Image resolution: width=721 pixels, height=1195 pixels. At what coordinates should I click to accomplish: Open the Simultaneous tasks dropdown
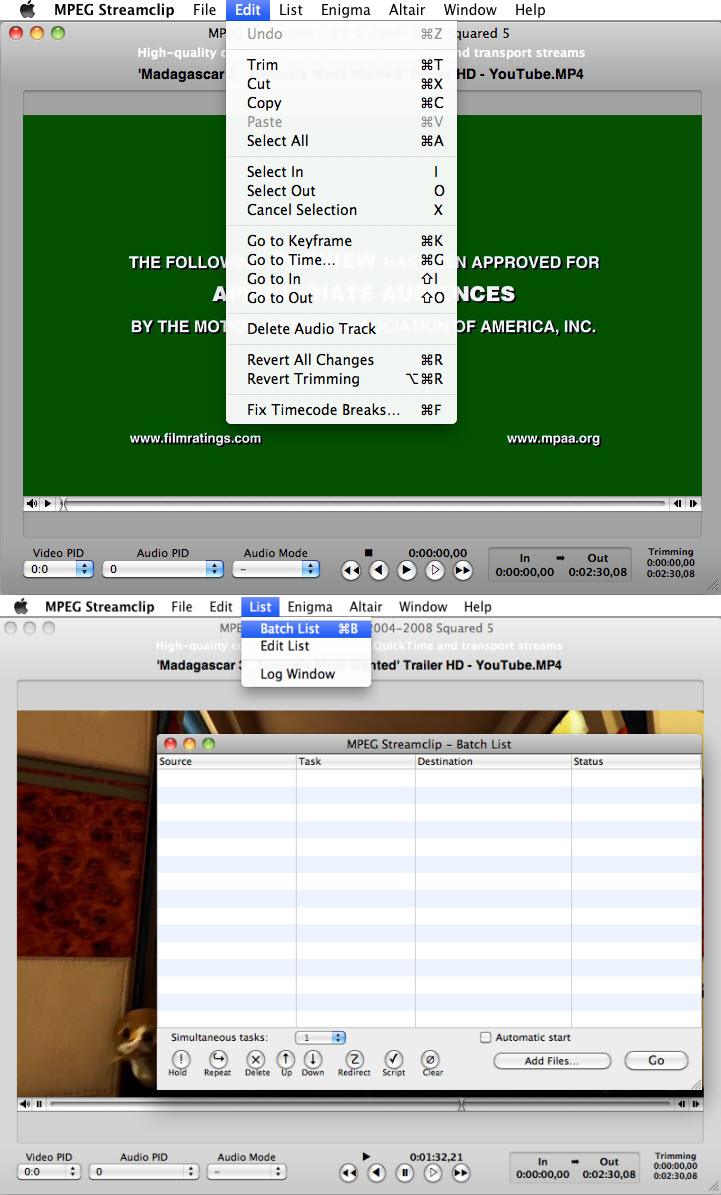[x=324, y=1038]
